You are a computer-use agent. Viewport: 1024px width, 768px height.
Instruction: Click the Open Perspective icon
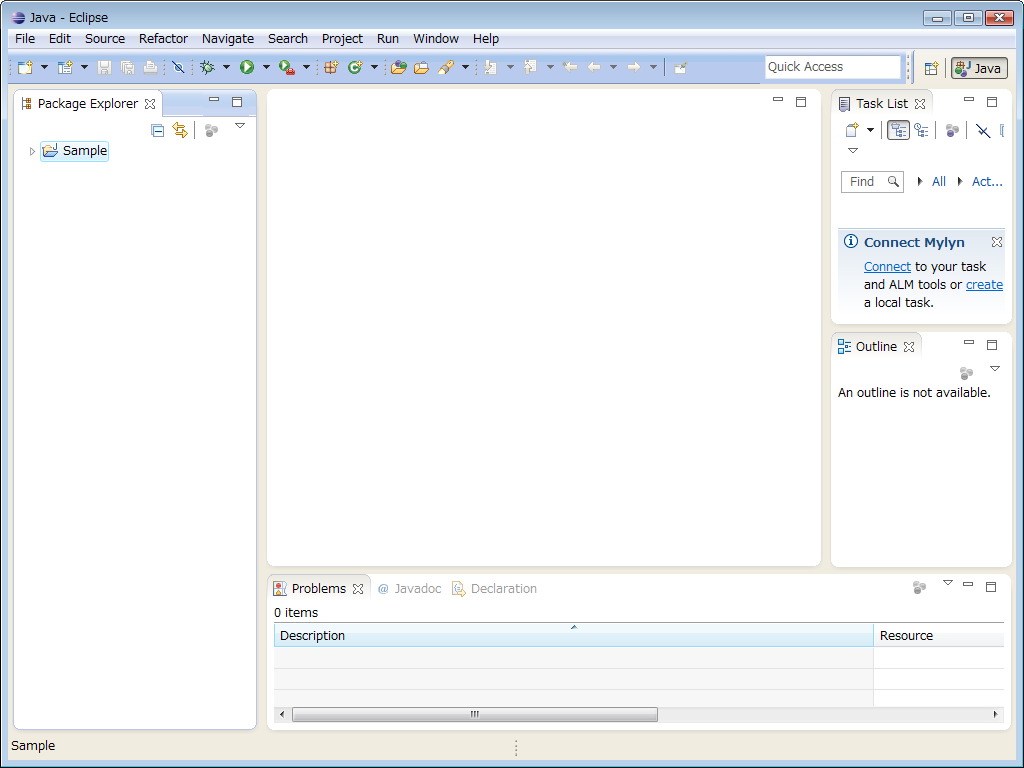tap(931, 68)
